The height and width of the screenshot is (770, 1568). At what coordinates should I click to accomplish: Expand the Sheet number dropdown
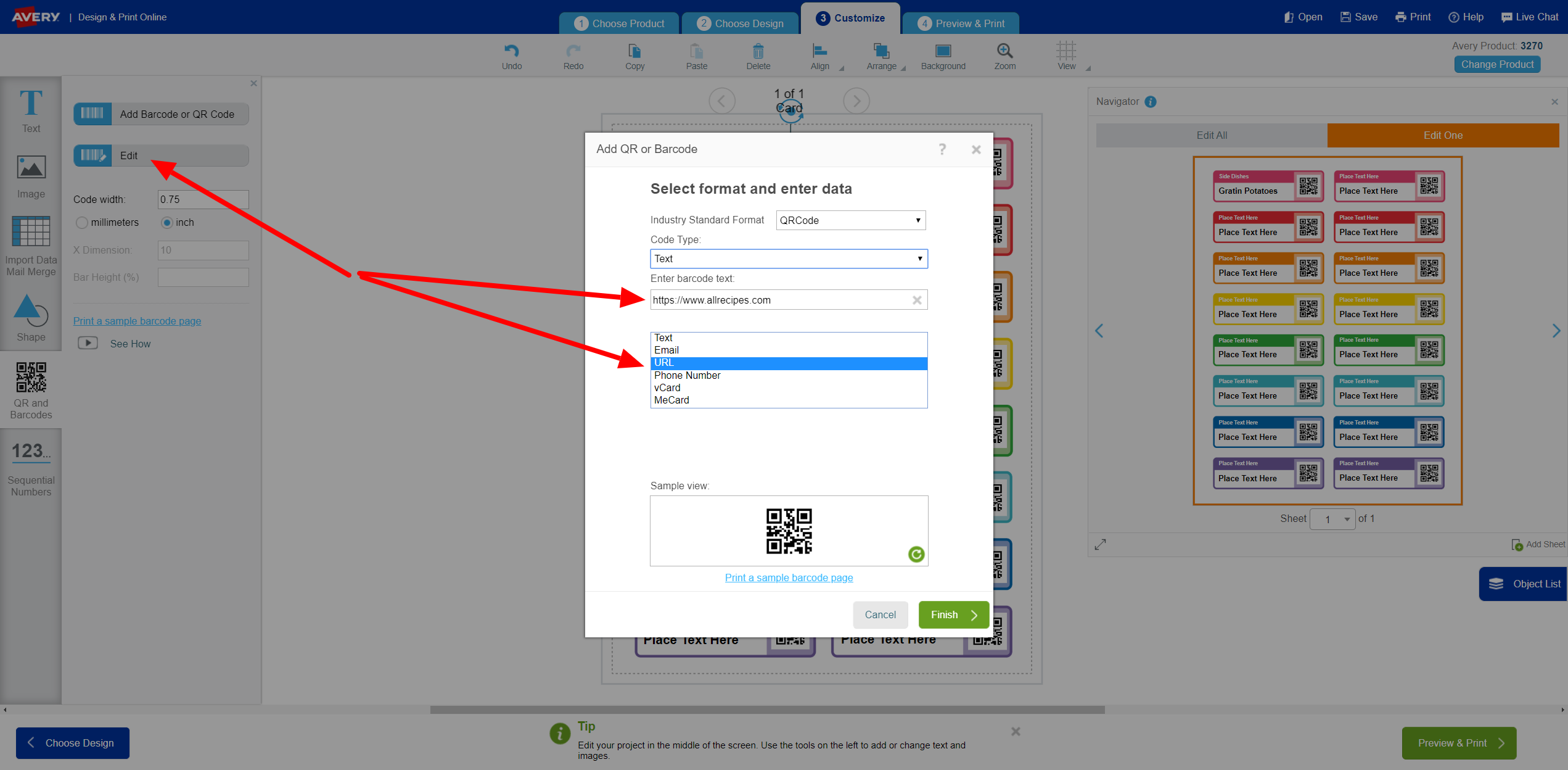click(1332, 519)
